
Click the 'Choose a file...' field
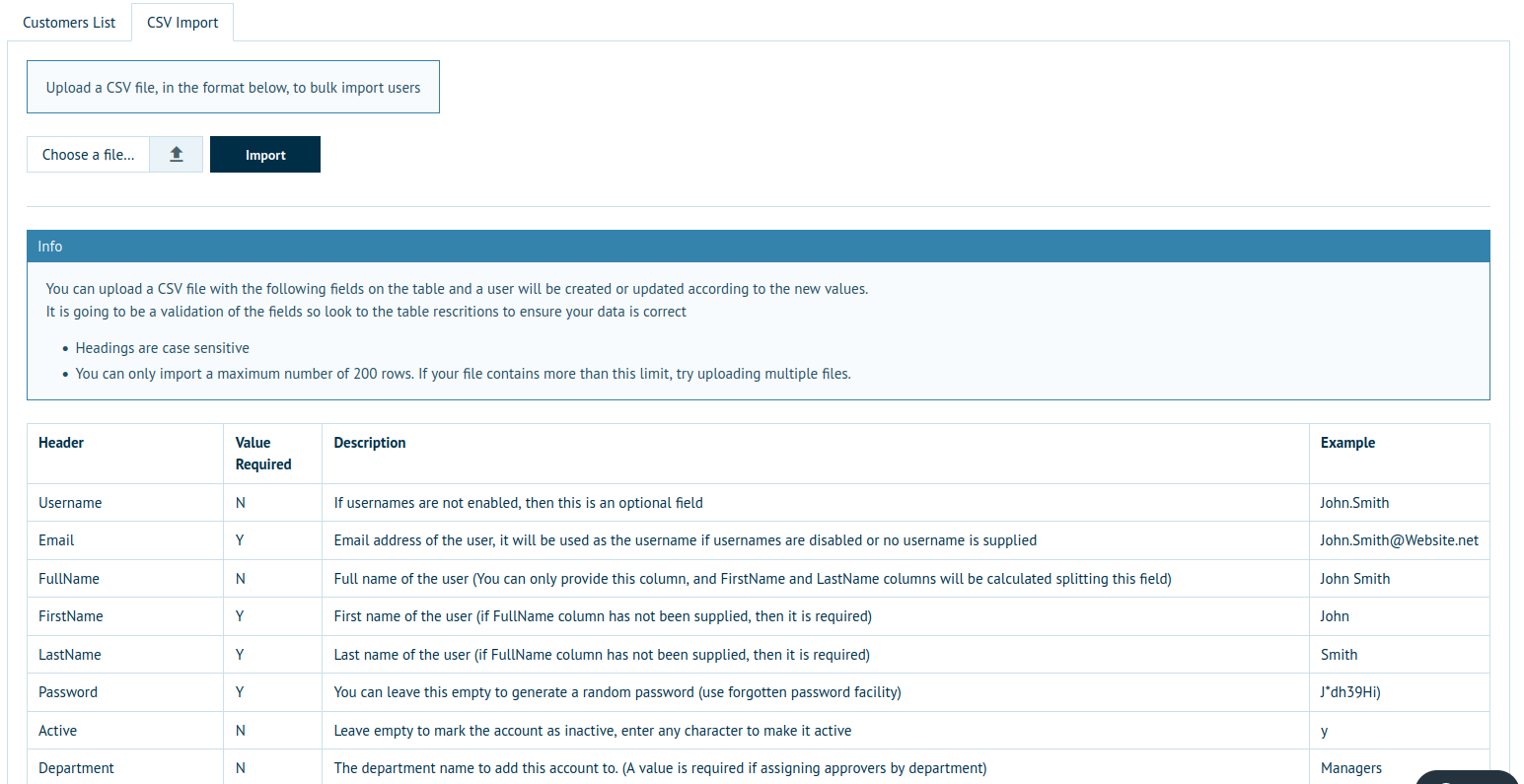(89, 155)
